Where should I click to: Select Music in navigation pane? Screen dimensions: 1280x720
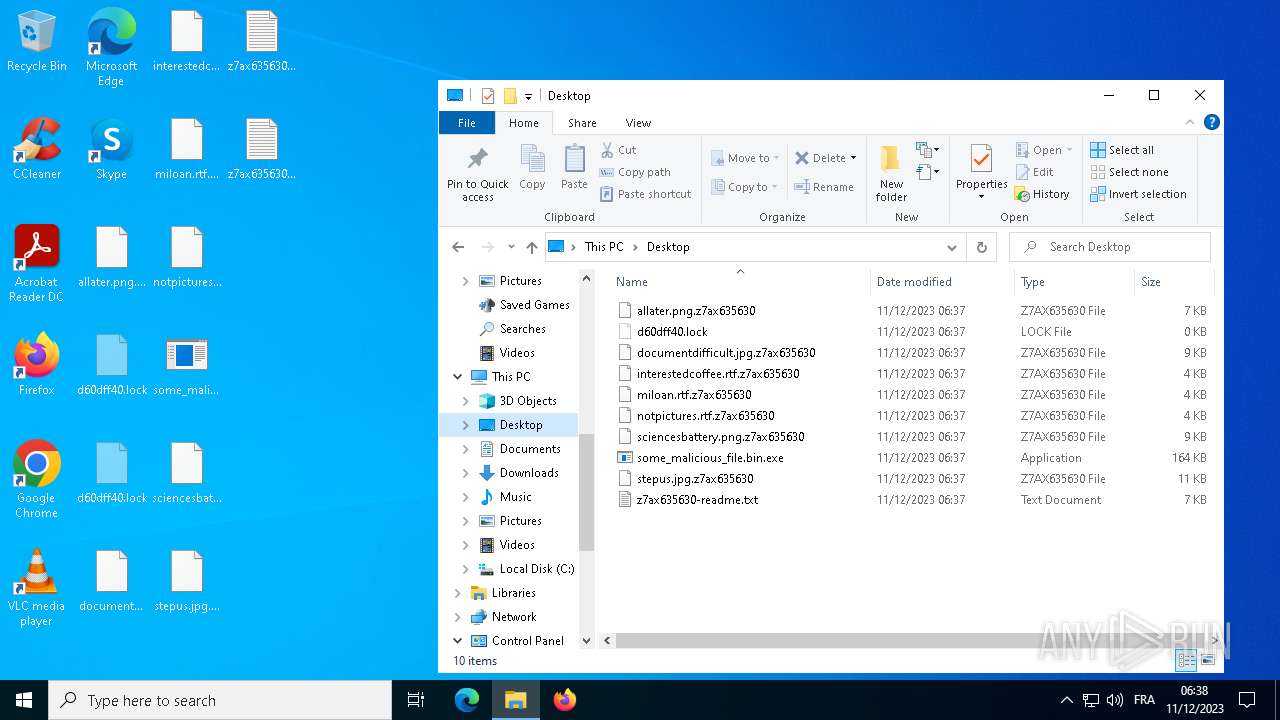coord(515,497)
